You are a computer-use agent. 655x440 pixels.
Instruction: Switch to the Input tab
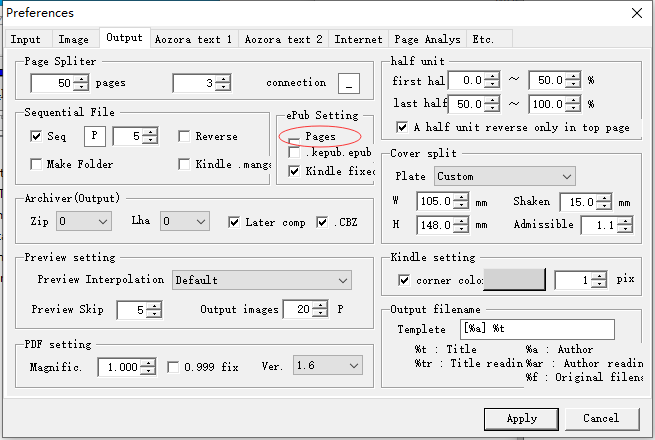(x=25, y=39)
